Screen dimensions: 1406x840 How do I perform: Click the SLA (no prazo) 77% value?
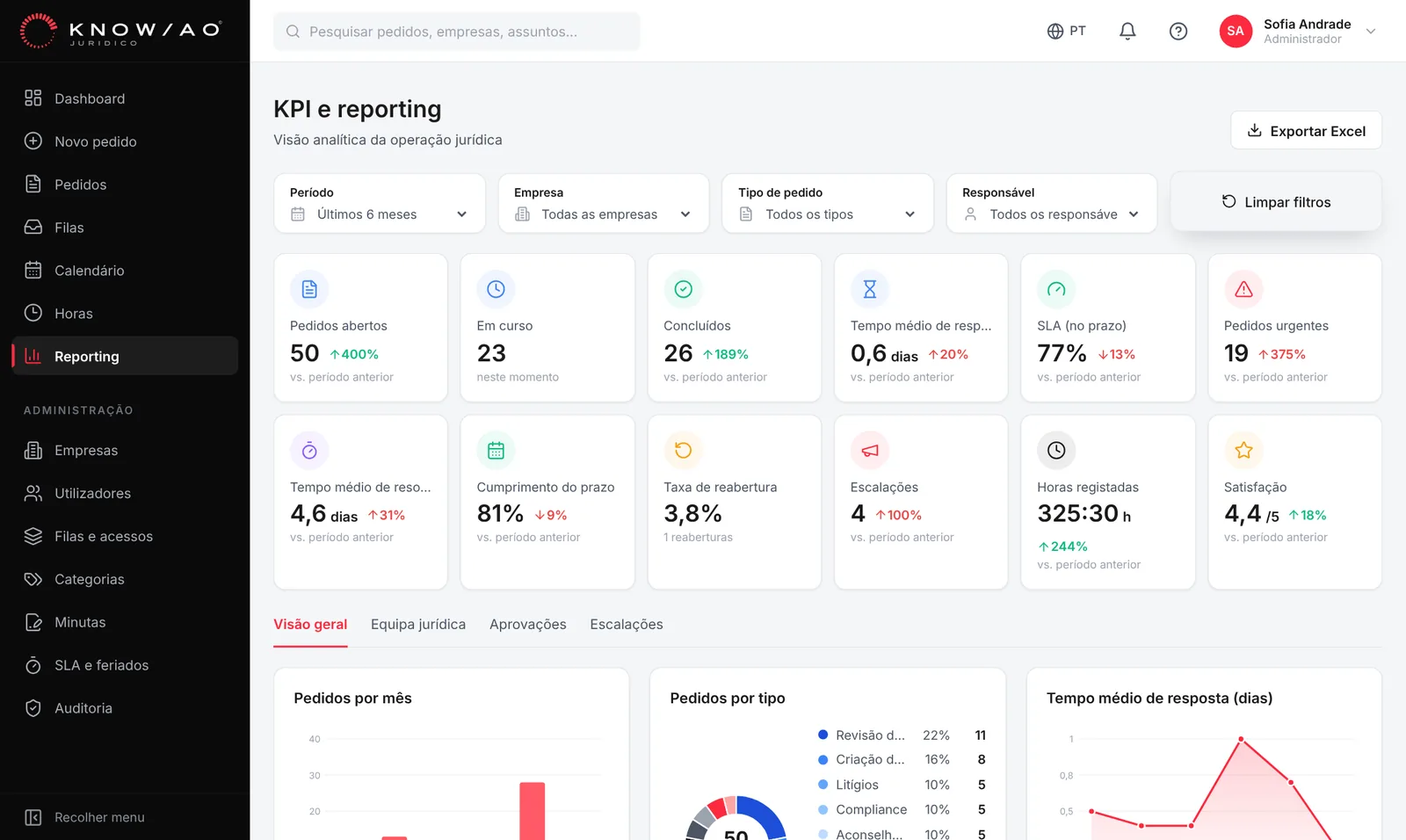pos(1062,353)
